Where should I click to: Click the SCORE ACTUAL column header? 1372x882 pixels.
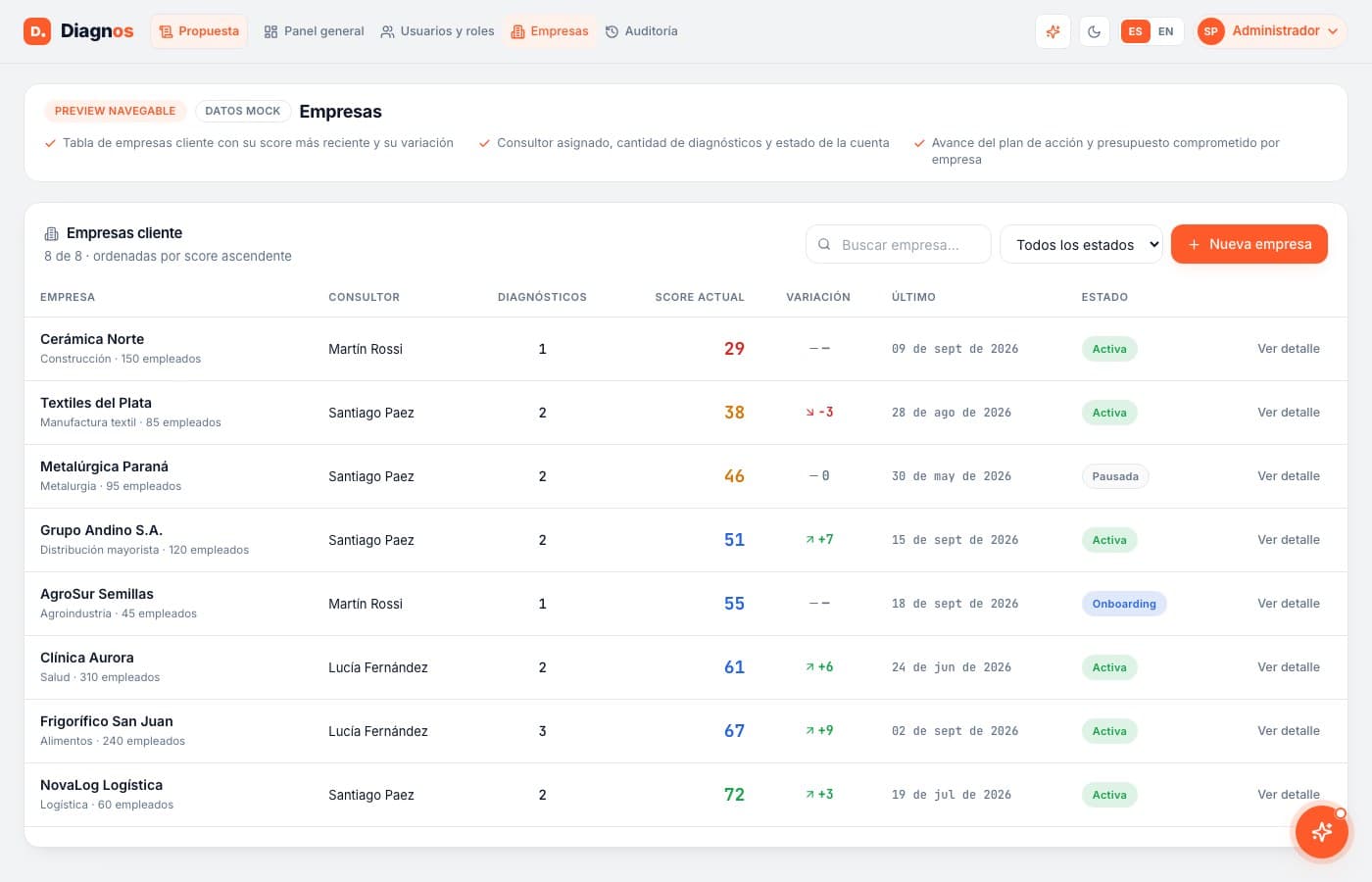pyautogui.click(x=700, y=297)
